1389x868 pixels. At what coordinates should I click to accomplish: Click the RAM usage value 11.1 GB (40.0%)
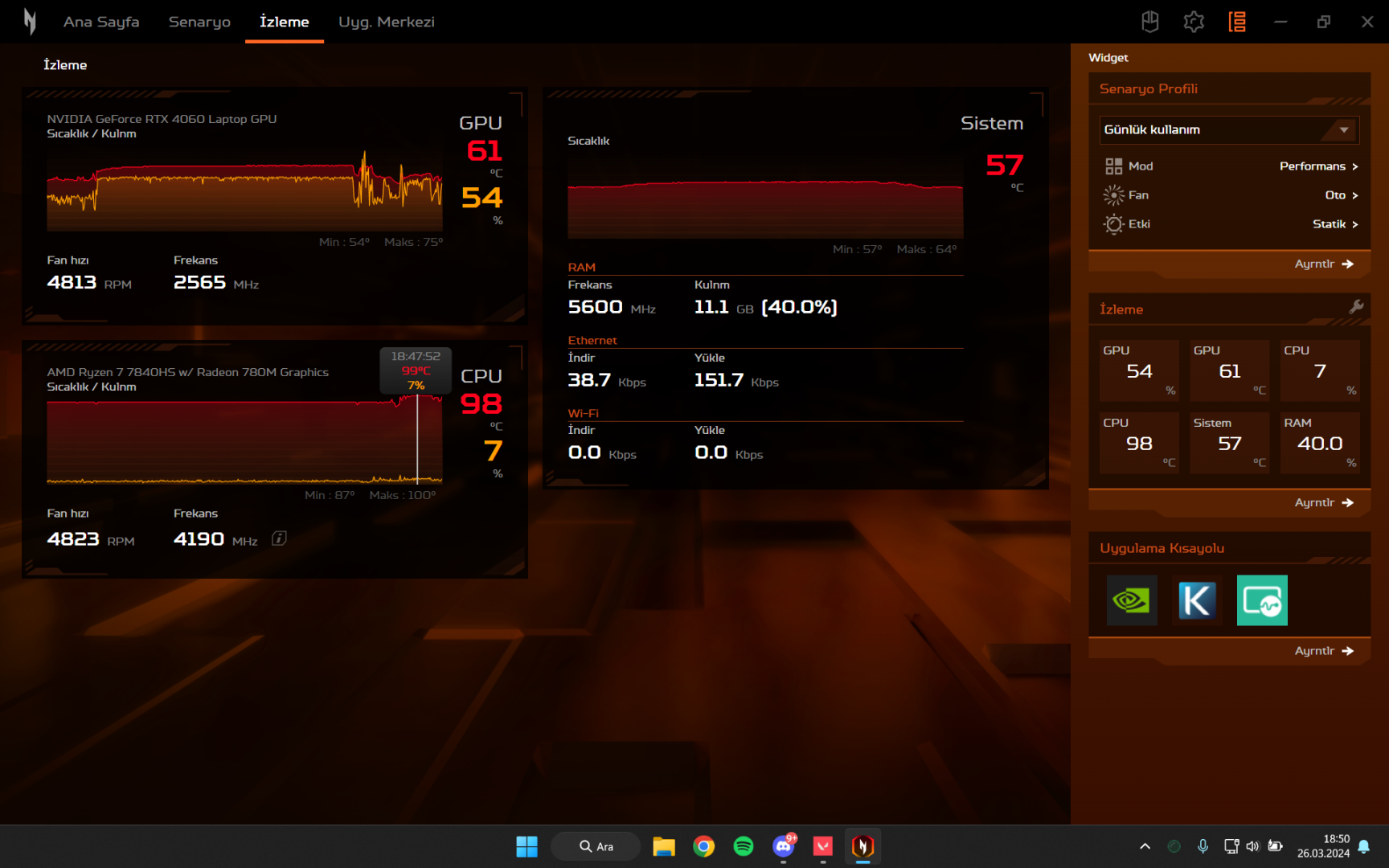point(766,307)
